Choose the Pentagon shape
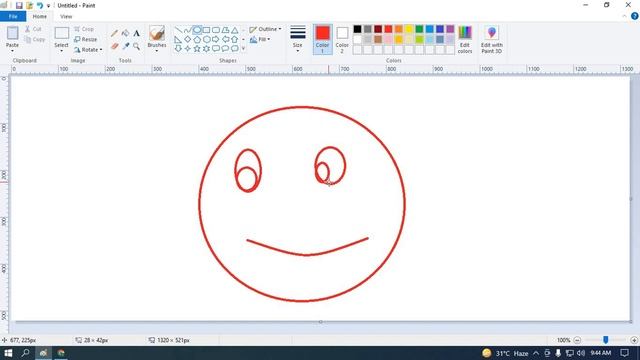 point(197,40)
